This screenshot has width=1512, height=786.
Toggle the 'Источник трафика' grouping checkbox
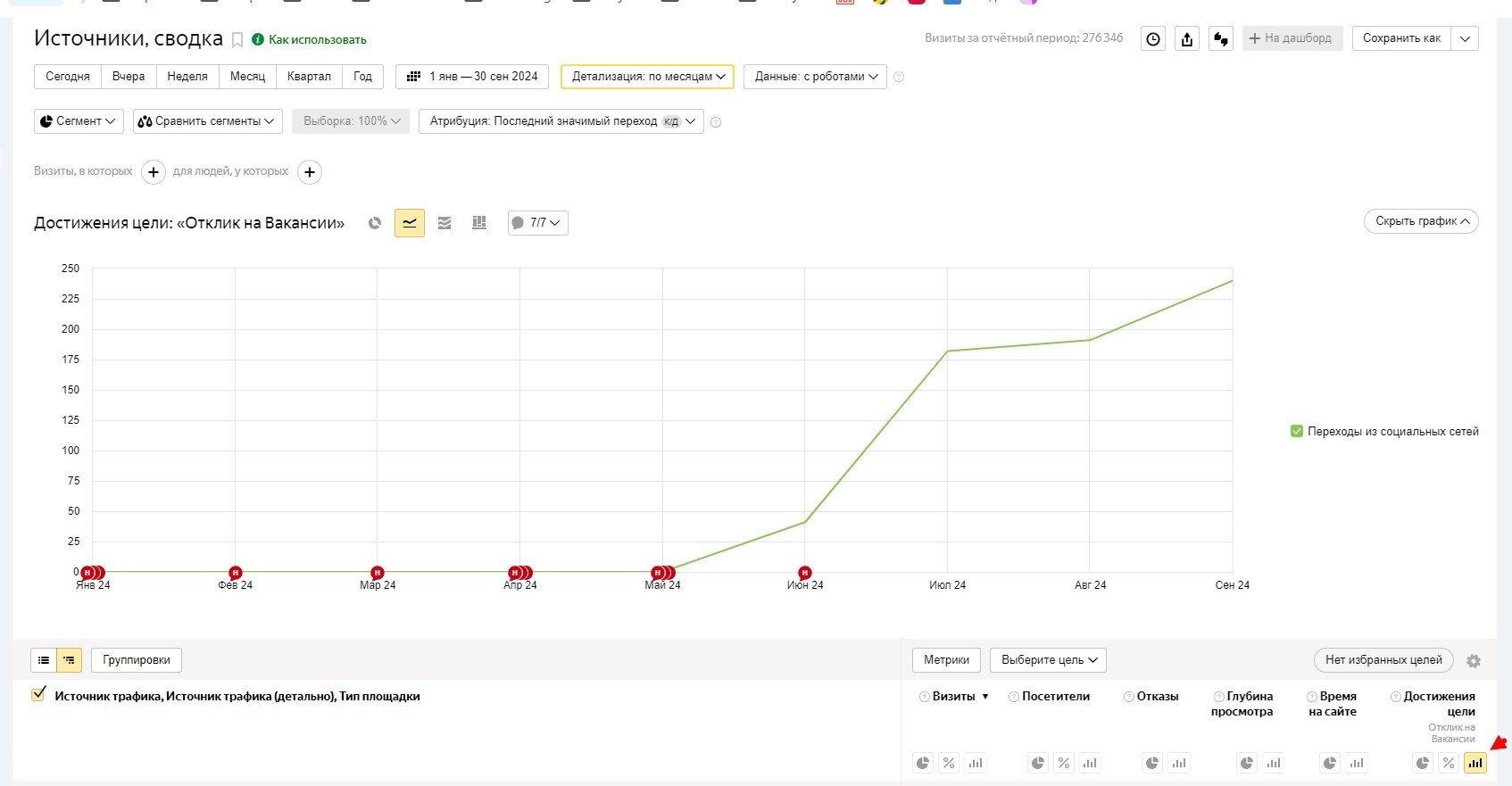click(38, 694)
